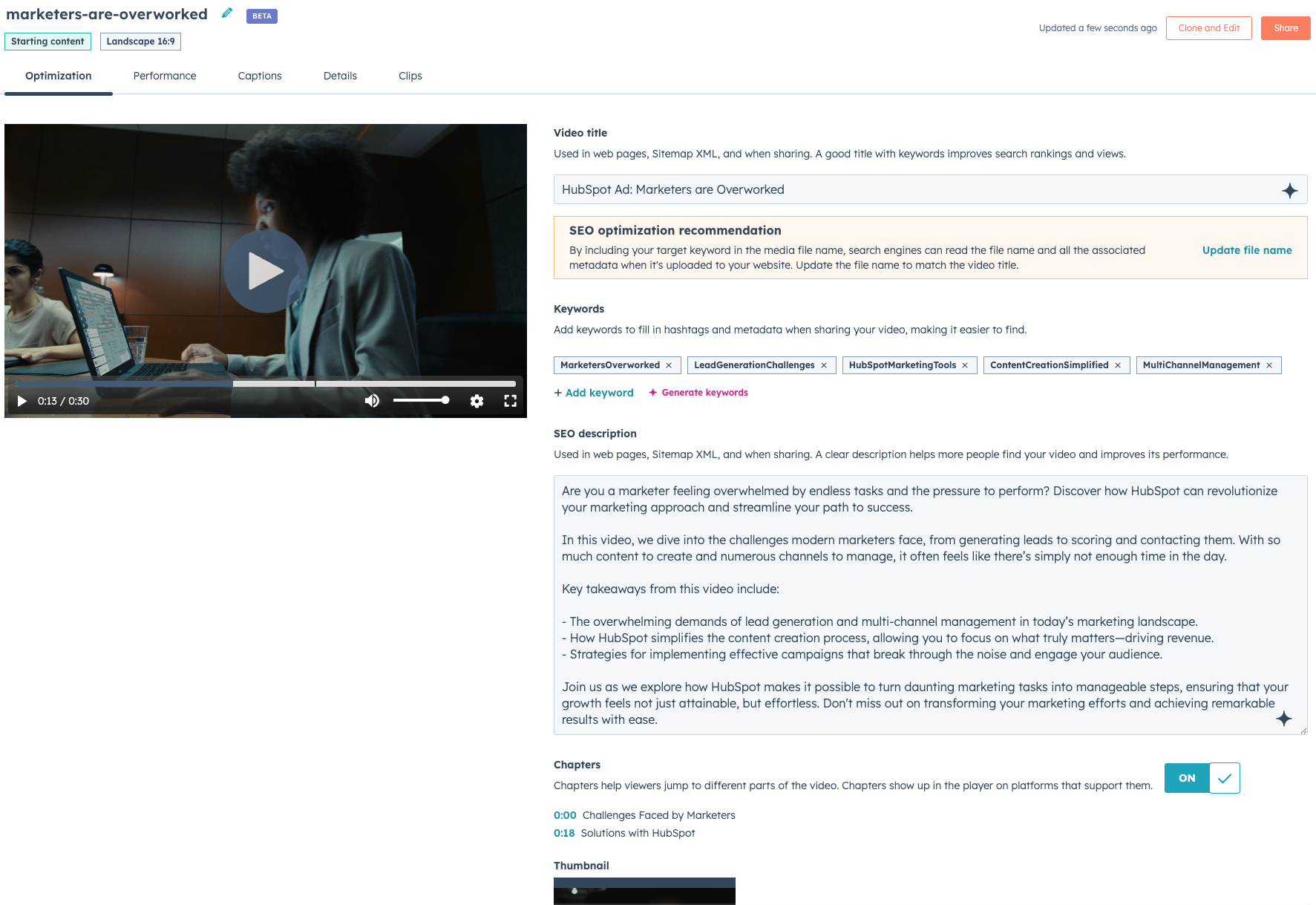Image resolution: width=1316 pixels, height=905 pixels.
Task: Switch to the Performance tab
Action: (164, 76)
